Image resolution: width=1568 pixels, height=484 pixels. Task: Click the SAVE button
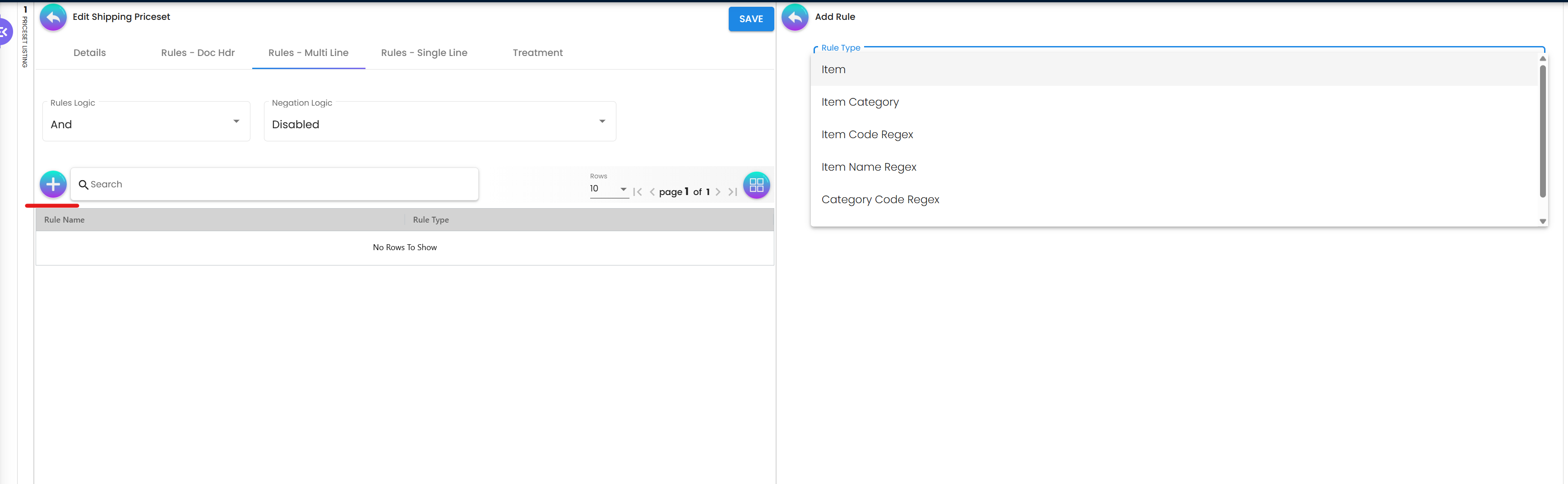click(750, 19)
